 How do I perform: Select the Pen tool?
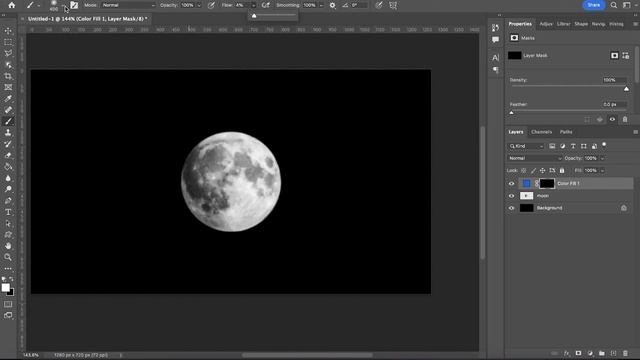tap(8, 201)
